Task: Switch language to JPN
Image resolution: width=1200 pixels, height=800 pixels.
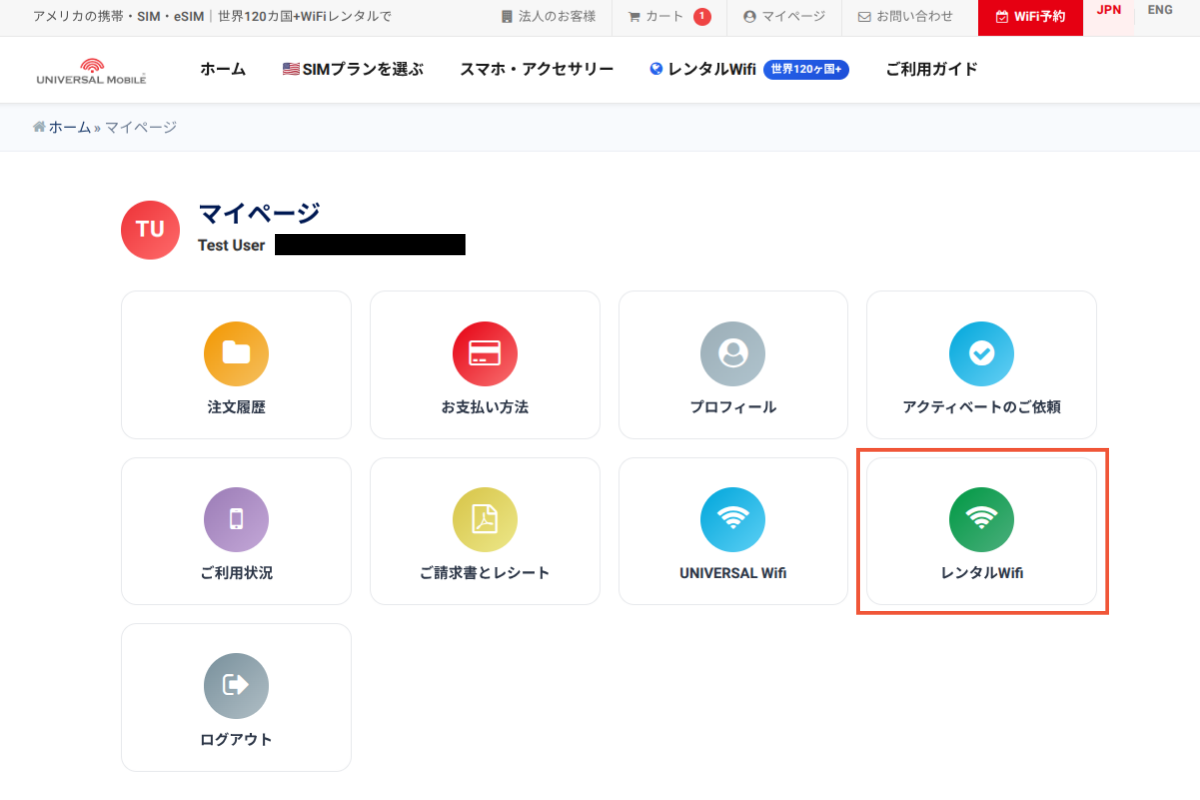Action: click(x=1109, y=10)
